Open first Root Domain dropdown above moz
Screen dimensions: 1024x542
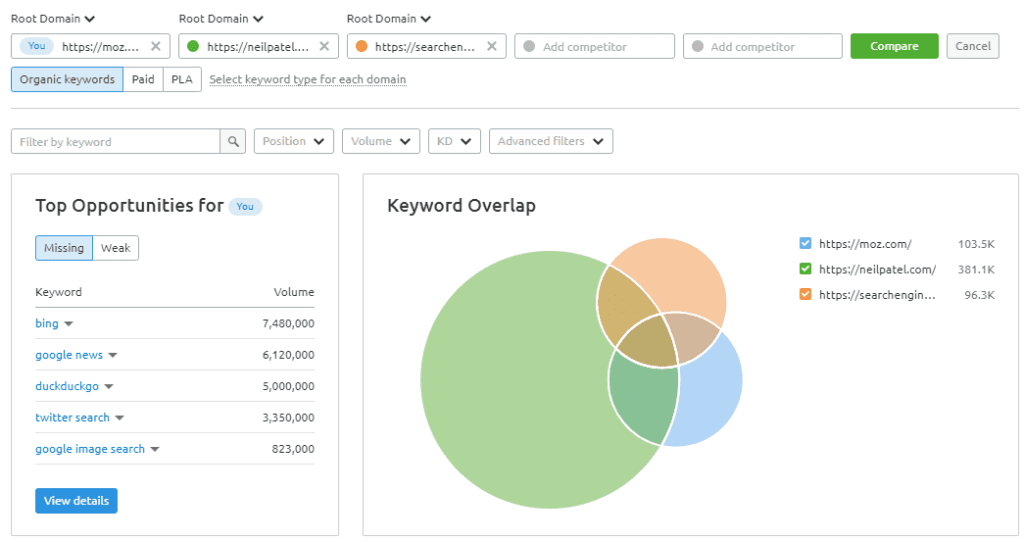[x=53, y=19]
